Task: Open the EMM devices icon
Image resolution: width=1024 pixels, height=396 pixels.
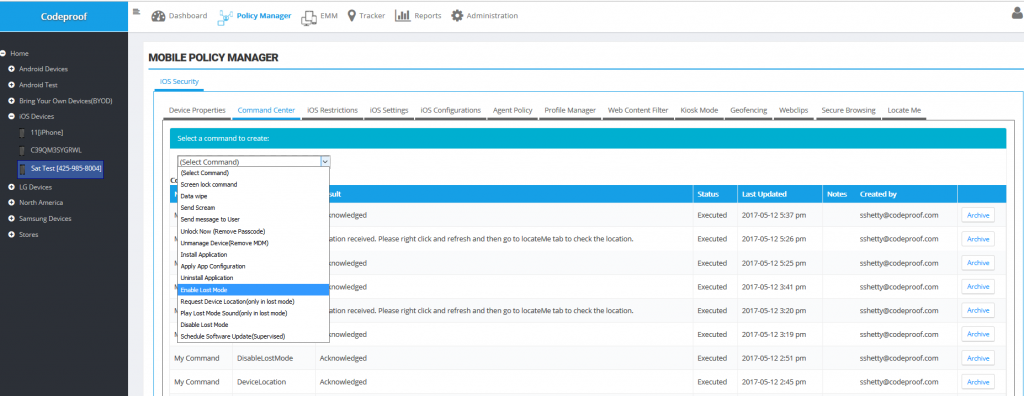Action: pyautogui.click(x=309, y=18)
